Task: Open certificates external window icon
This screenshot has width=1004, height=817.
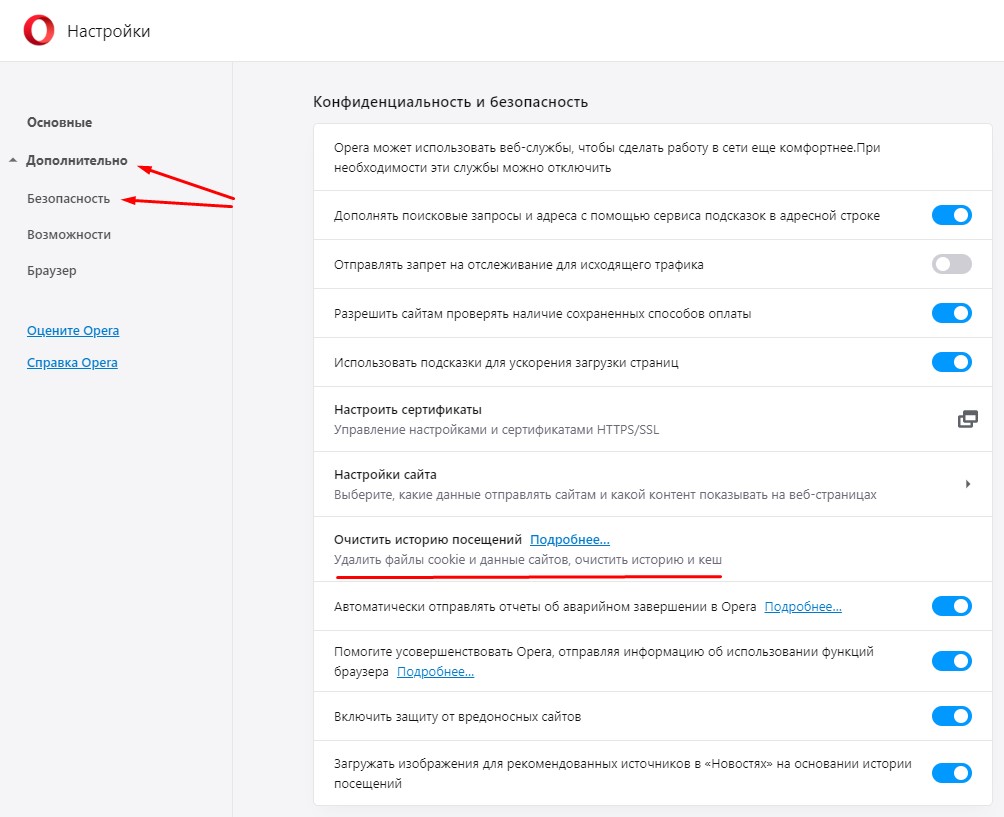Action: [x=968, y=419]
